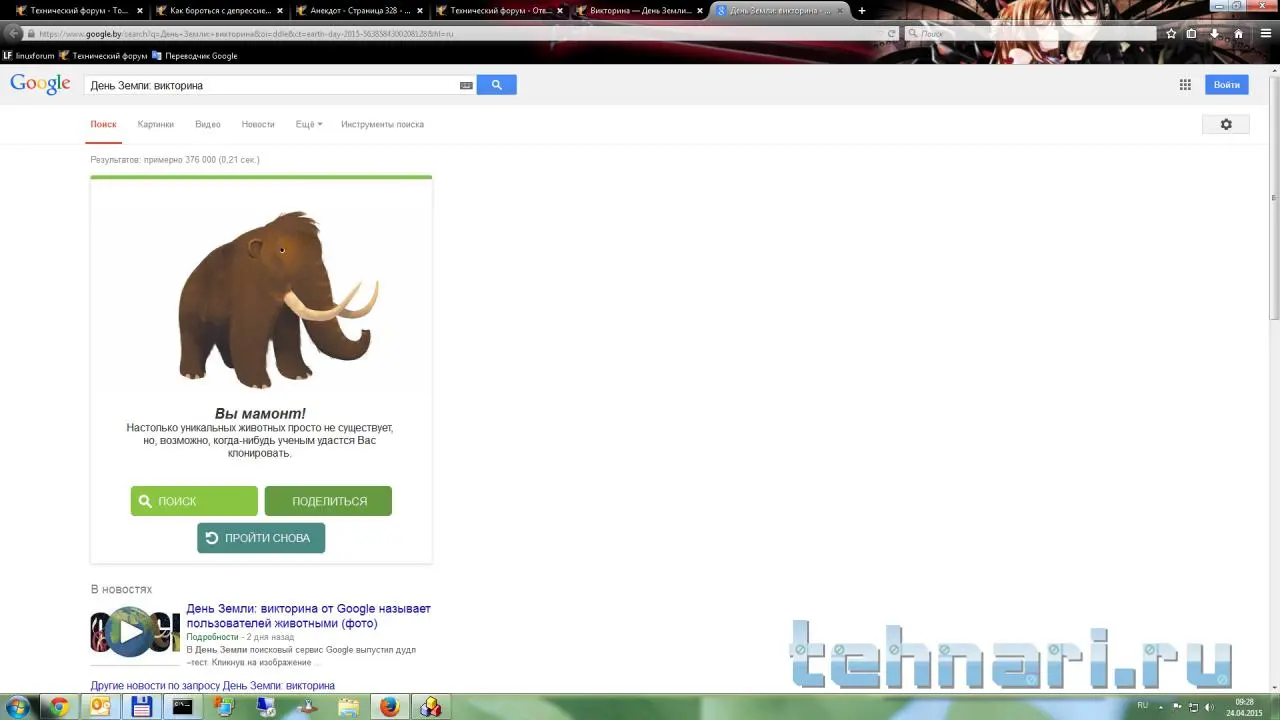Click the Войти sign-in button
The height and width of the screenshot is (720, 1280).
point(1227,85)
